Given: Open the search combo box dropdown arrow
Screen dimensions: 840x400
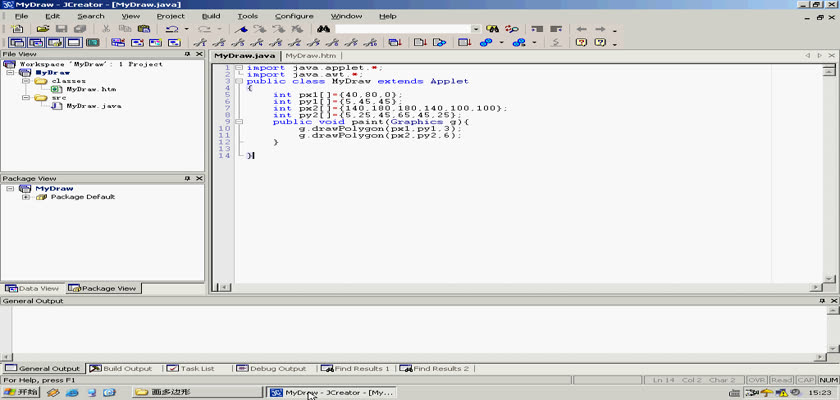Looking at the screenshot, I should [476, 29].
